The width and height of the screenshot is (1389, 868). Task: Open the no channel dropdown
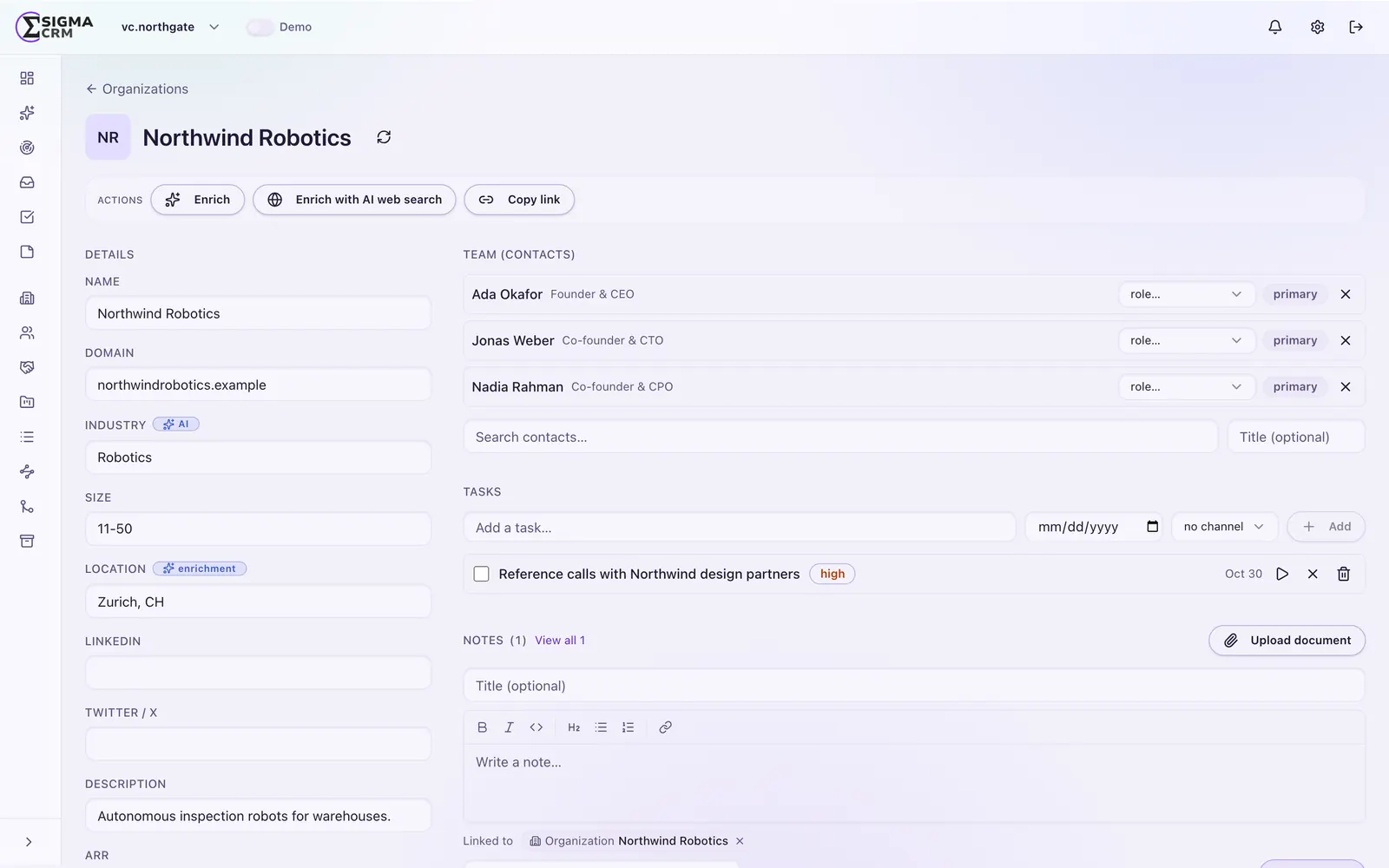(1224, 527)
